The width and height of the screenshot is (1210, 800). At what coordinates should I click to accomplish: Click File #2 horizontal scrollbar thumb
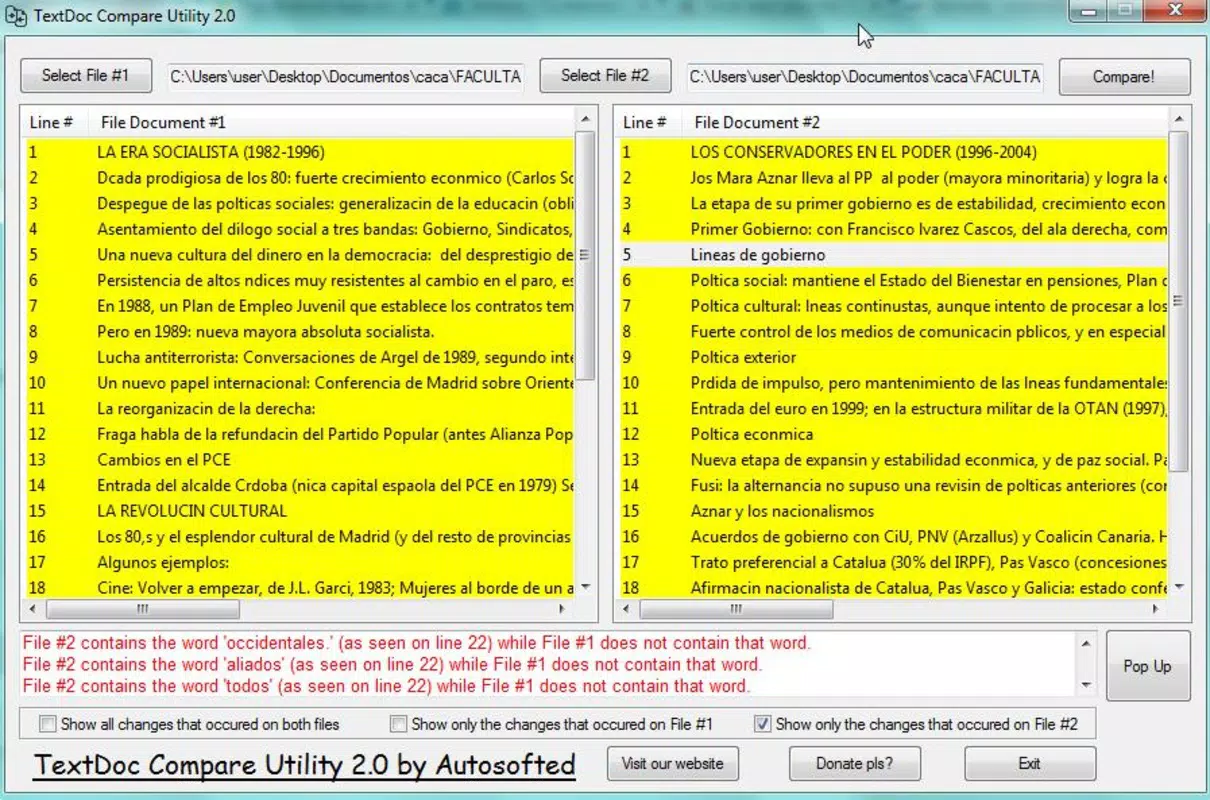pyautogui.click(x=736, y=608)
